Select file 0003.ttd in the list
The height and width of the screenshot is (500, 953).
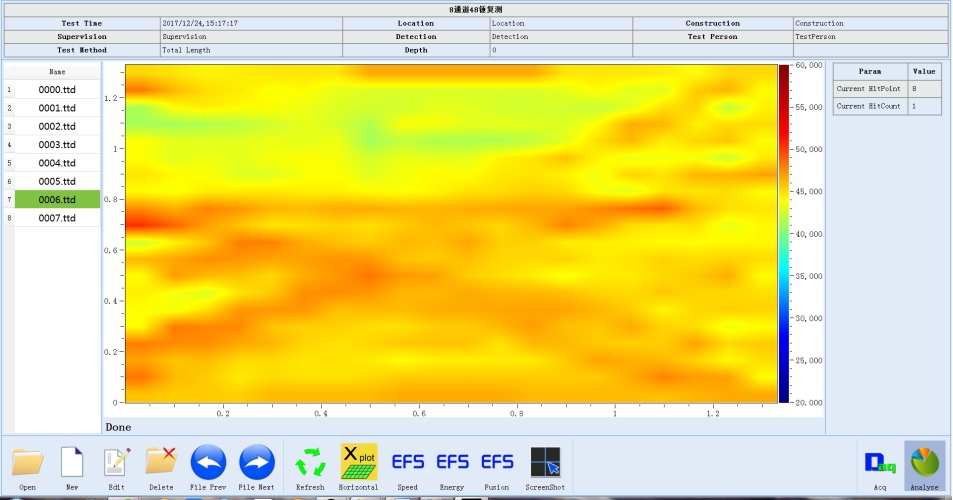(57, 145)
